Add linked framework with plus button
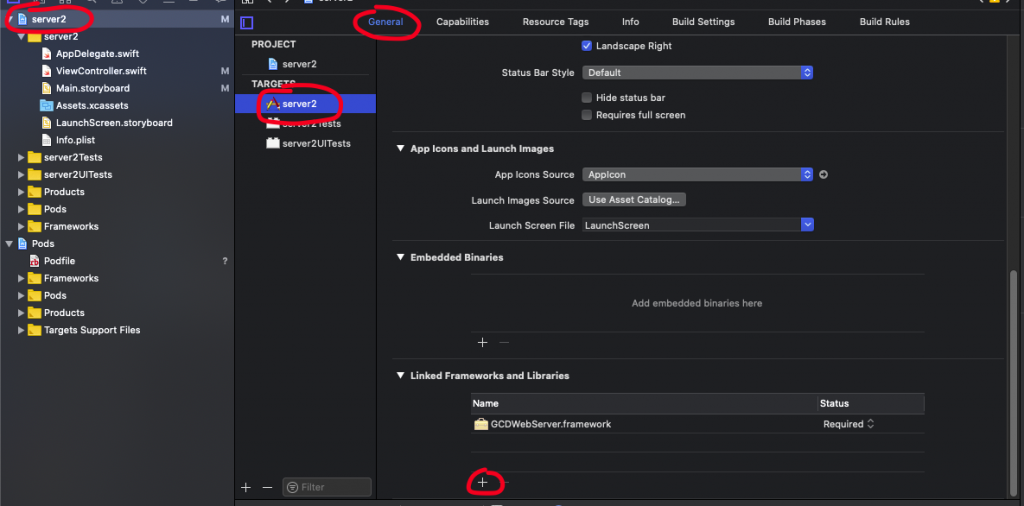1024x506 pixels. [482, 482]
